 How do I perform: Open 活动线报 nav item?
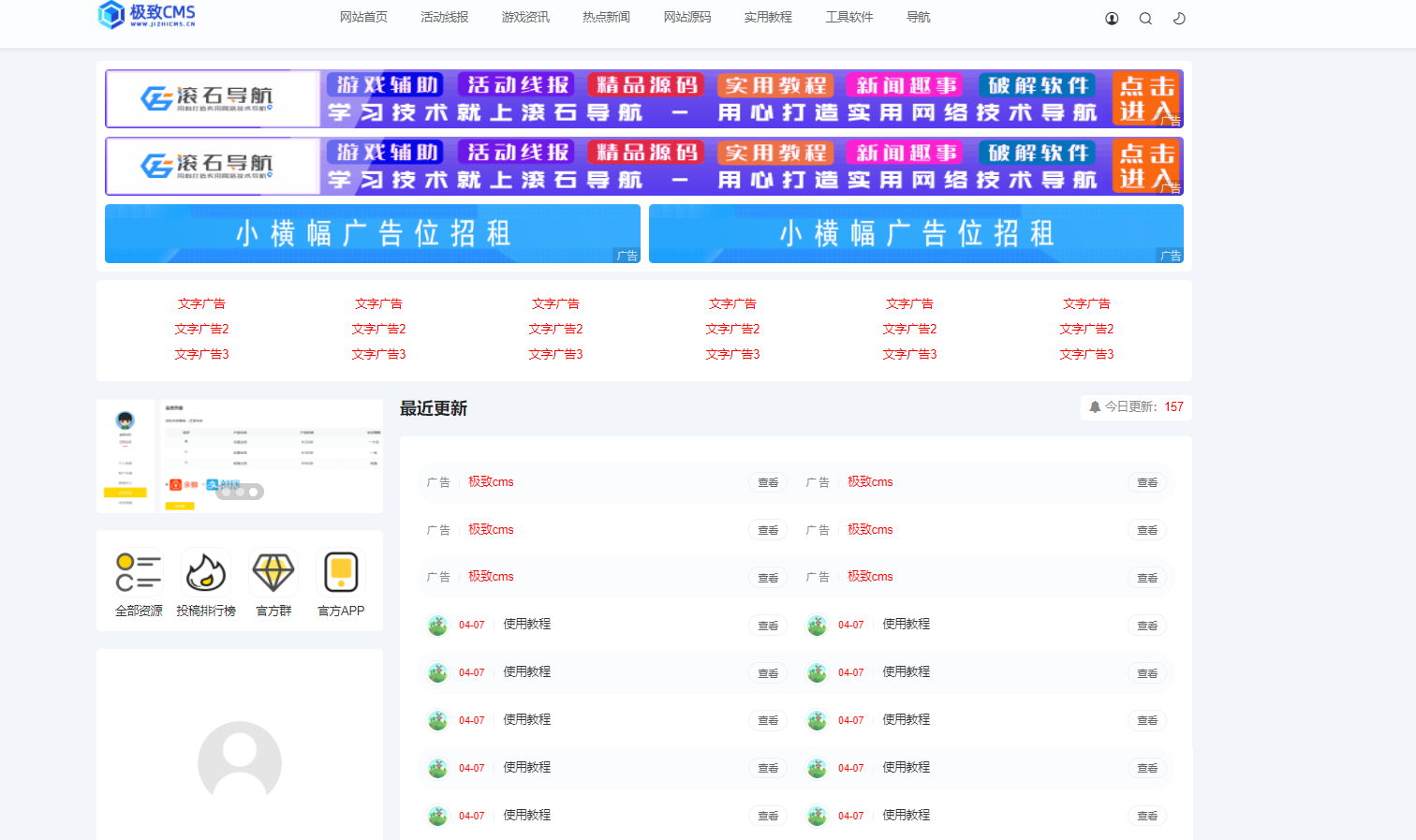(445, 17)
